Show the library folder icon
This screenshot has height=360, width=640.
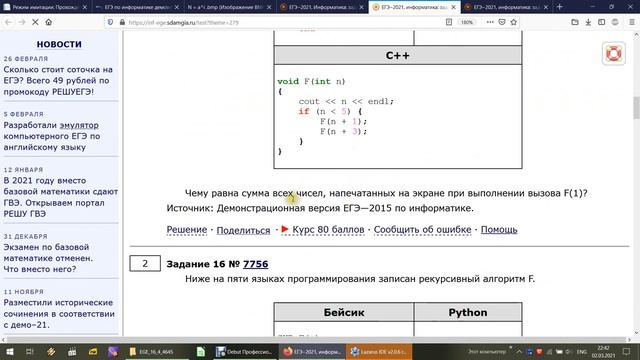(x=575, y=22)
